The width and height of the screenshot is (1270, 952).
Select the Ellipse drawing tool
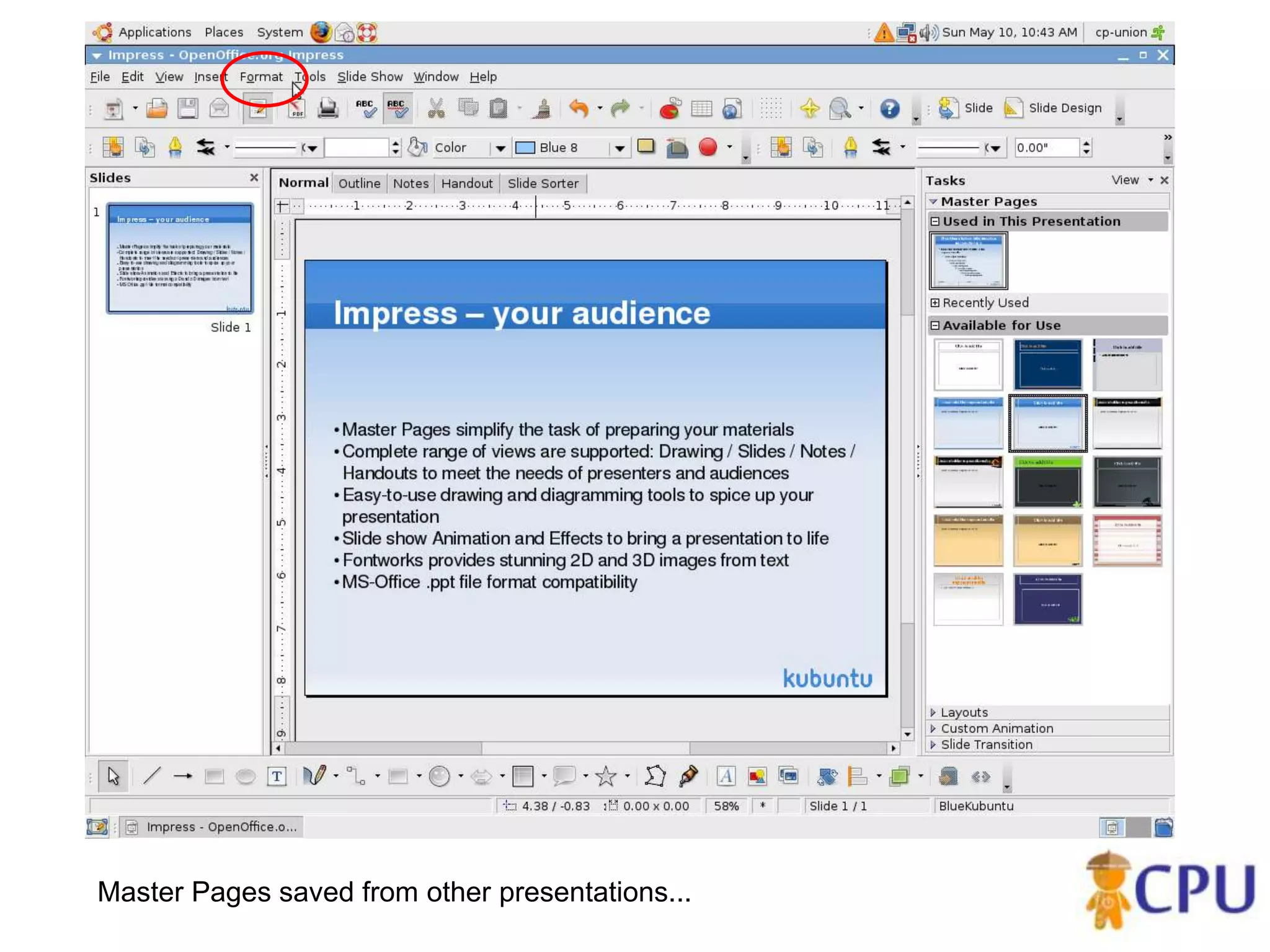[x=246, y=776]
